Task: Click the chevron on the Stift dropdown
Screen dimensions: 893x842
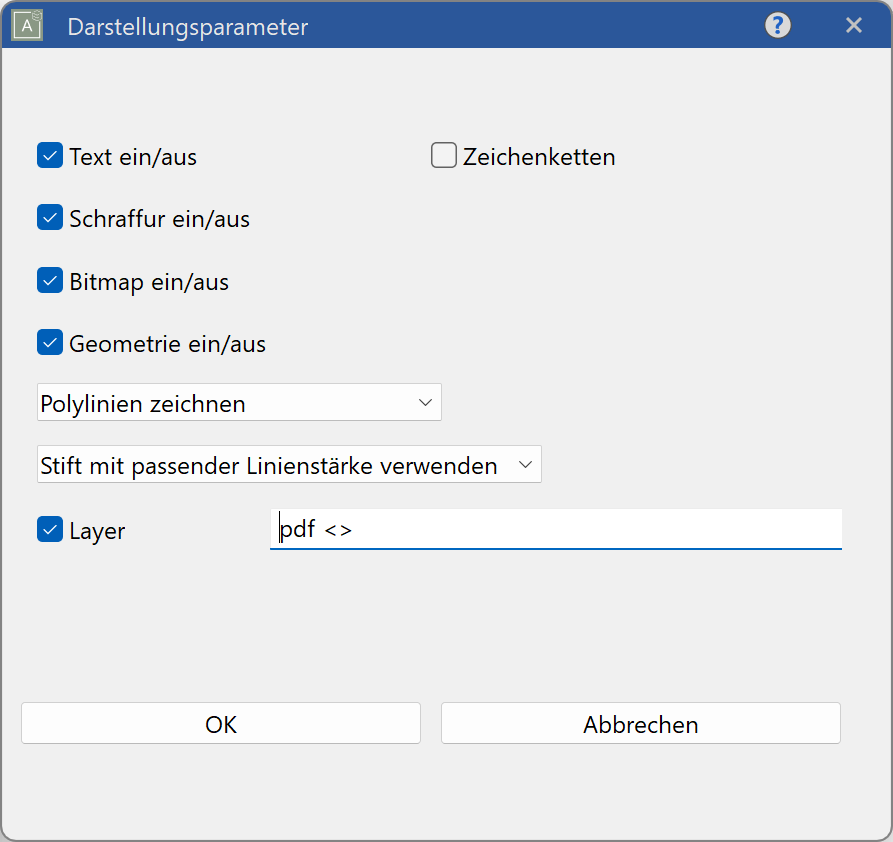Action: tap(527, 464)
